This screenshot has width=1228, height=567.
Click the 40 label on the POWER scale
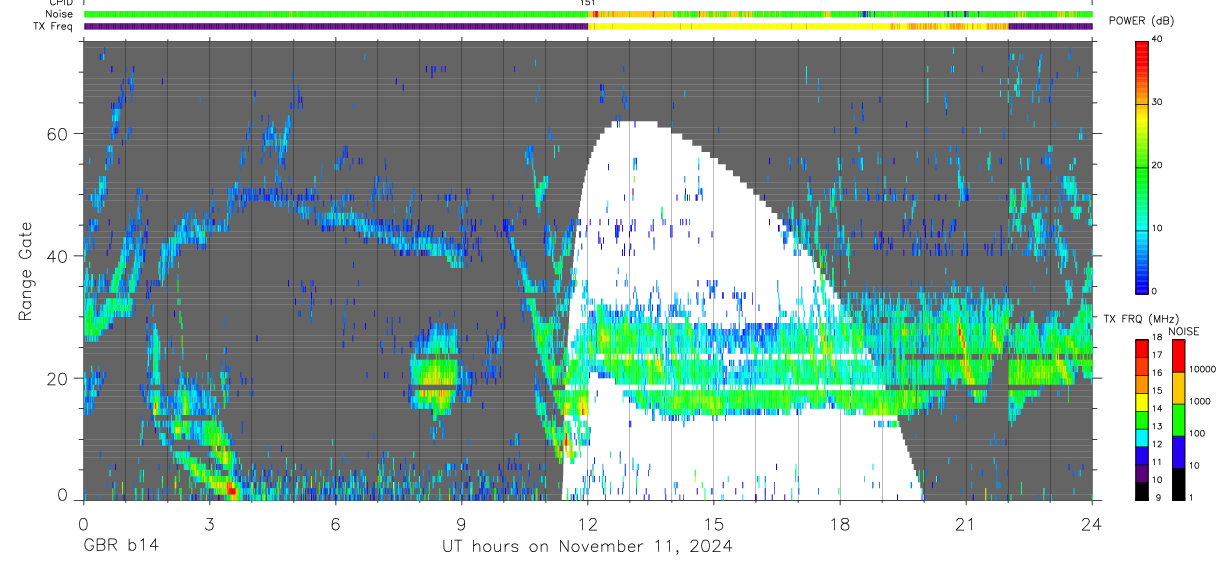[1159, 40]
